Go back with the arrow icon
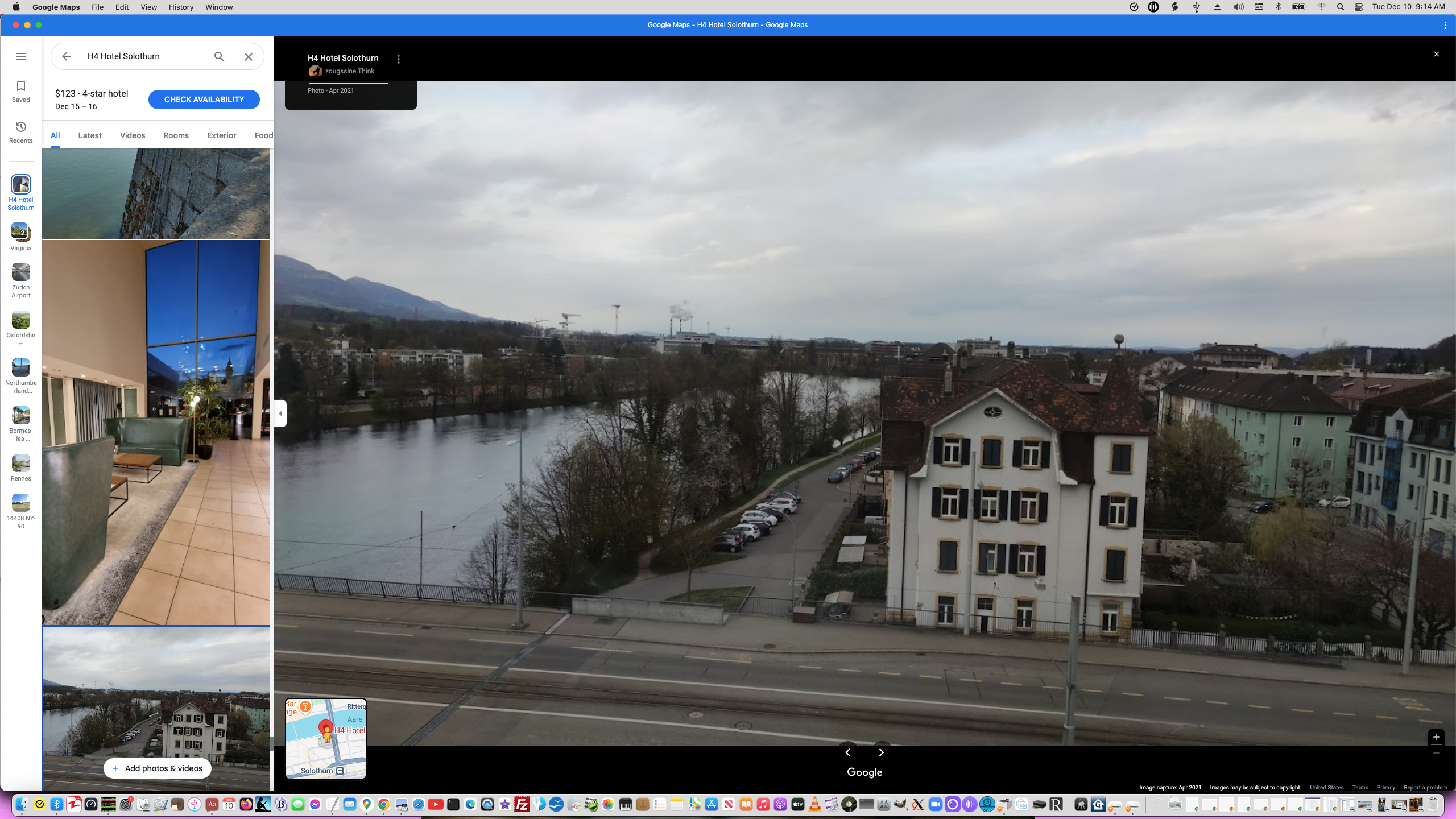1456x819 pixels. [x=67, y=56]
